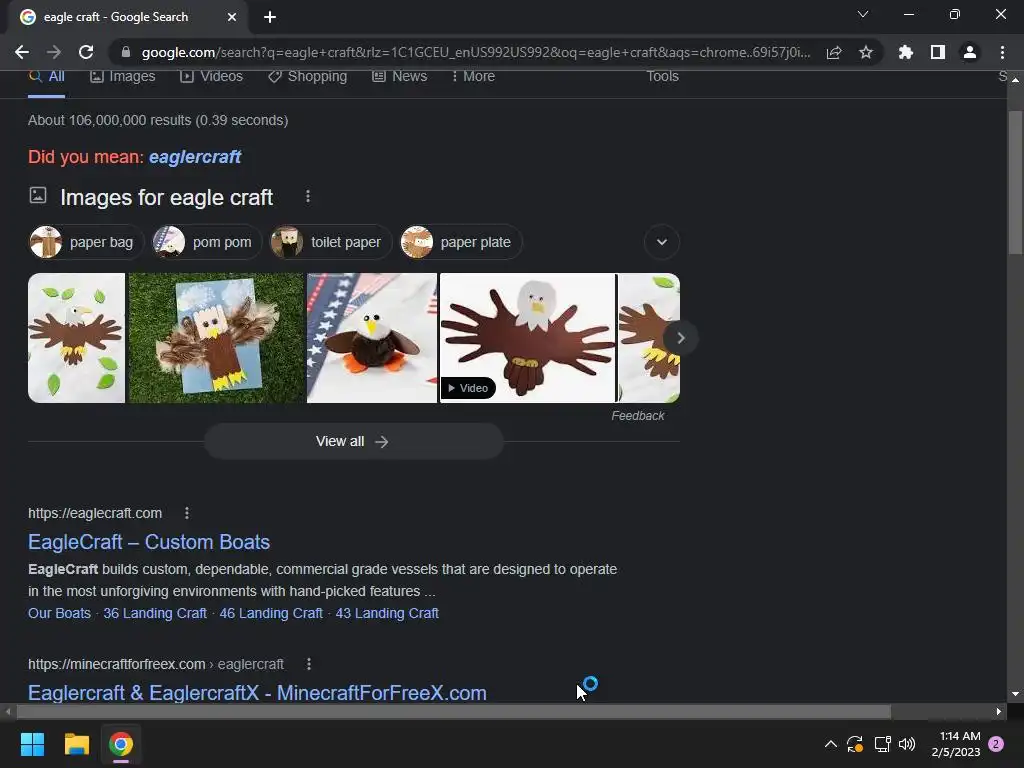Open options for the eaglecraft.com result
Viewport: 1024px width, 768px height.
coord(187,513)
